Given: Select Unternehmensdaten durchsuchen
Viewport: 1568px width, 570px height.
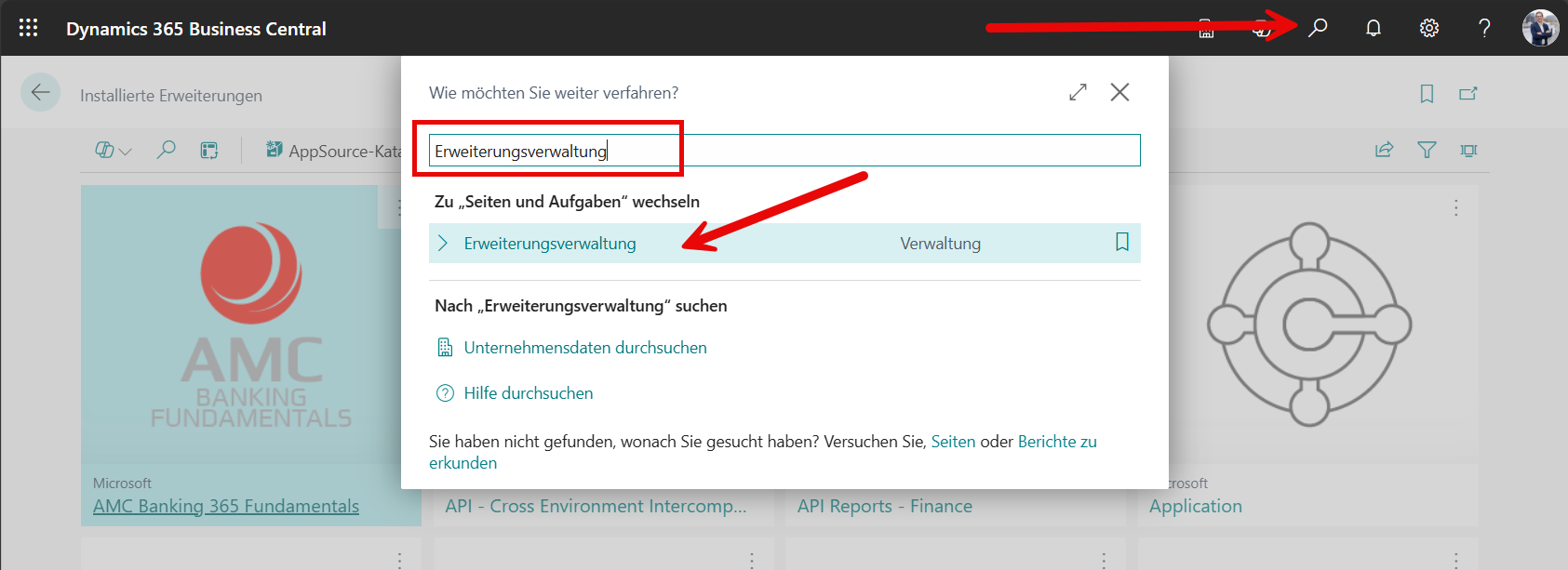Looking at the screenshot, I should 585,348.
